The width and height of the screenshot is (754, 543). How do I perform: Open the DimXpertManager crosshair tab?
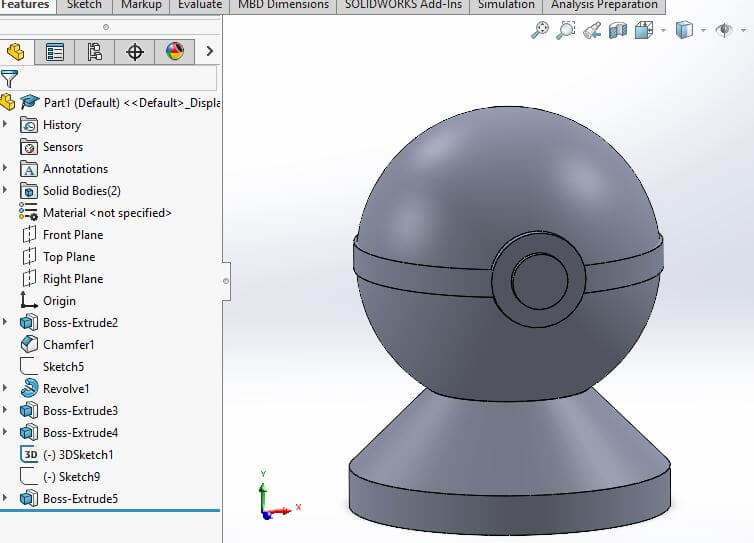tap(135, 51)
